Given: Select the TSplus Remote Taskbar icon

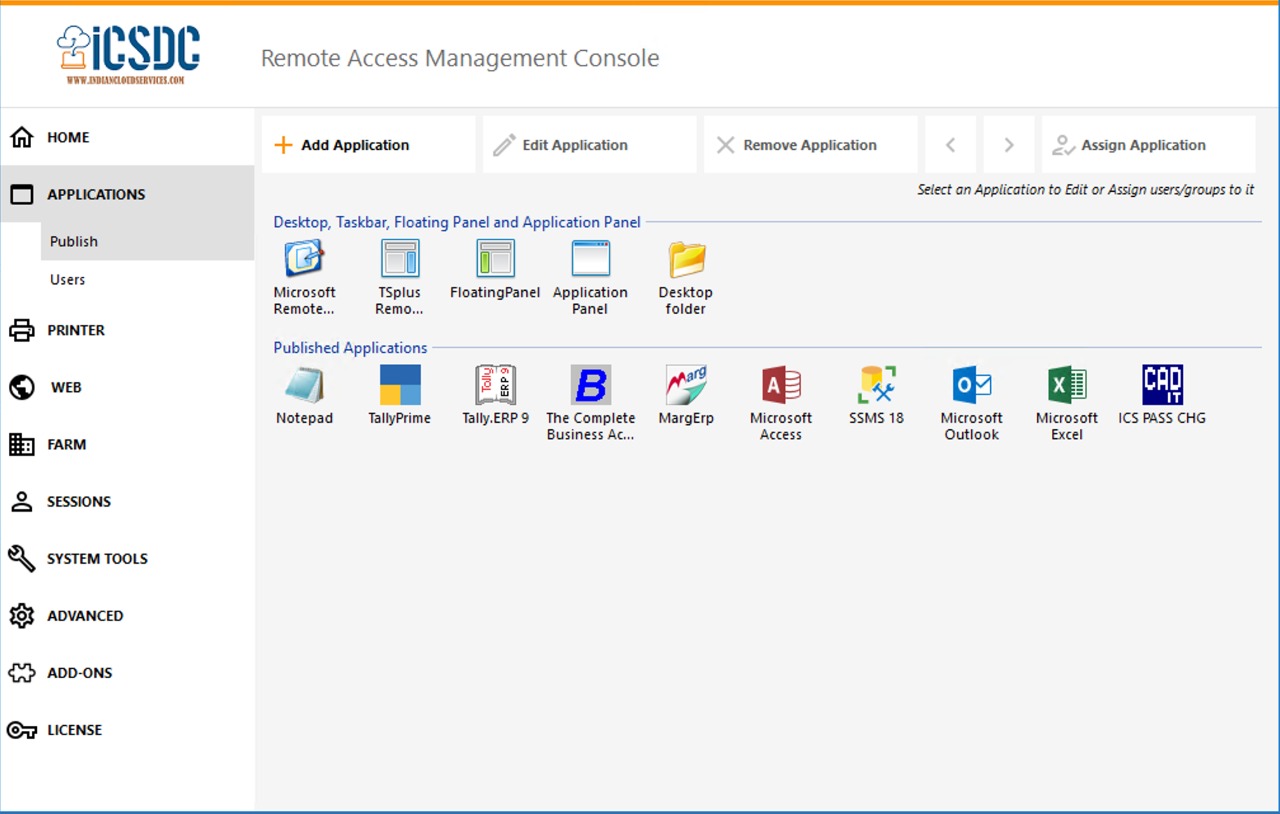Looking at the screenshot, I should point(400,258).
